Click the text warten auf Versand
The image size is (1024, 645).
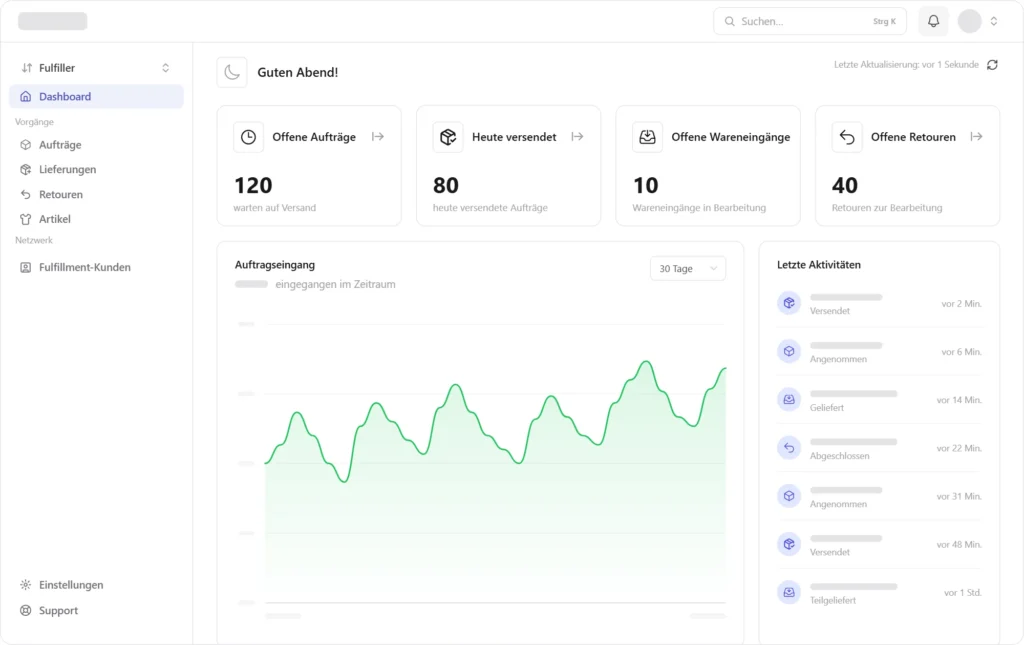point(275,208)
